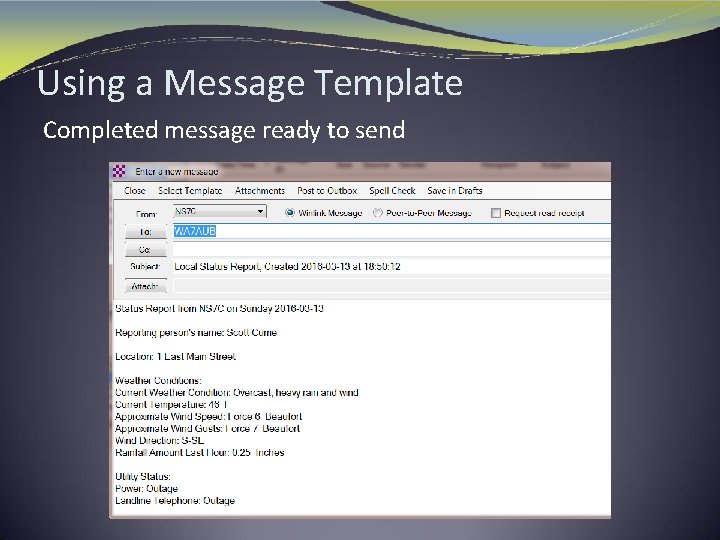The image size is (720, 540).
Task: Click the Cc: button
Action: [146, 250]
